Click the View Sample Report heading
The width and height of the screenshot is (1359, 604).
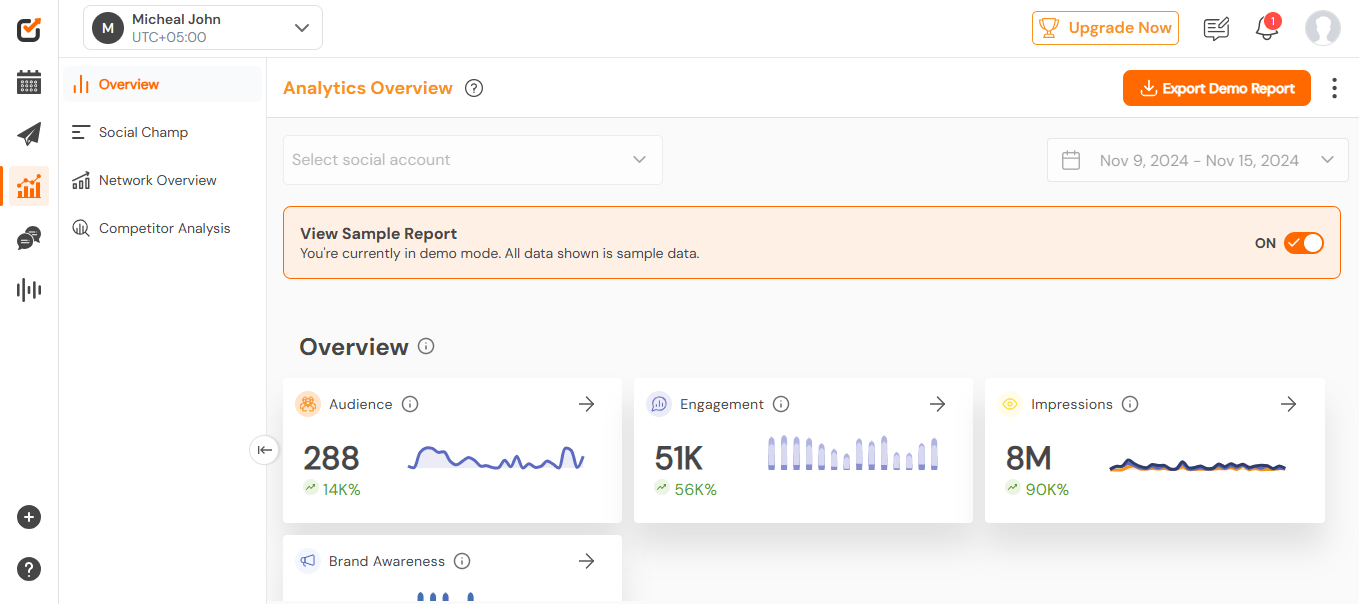pos(379,233)
